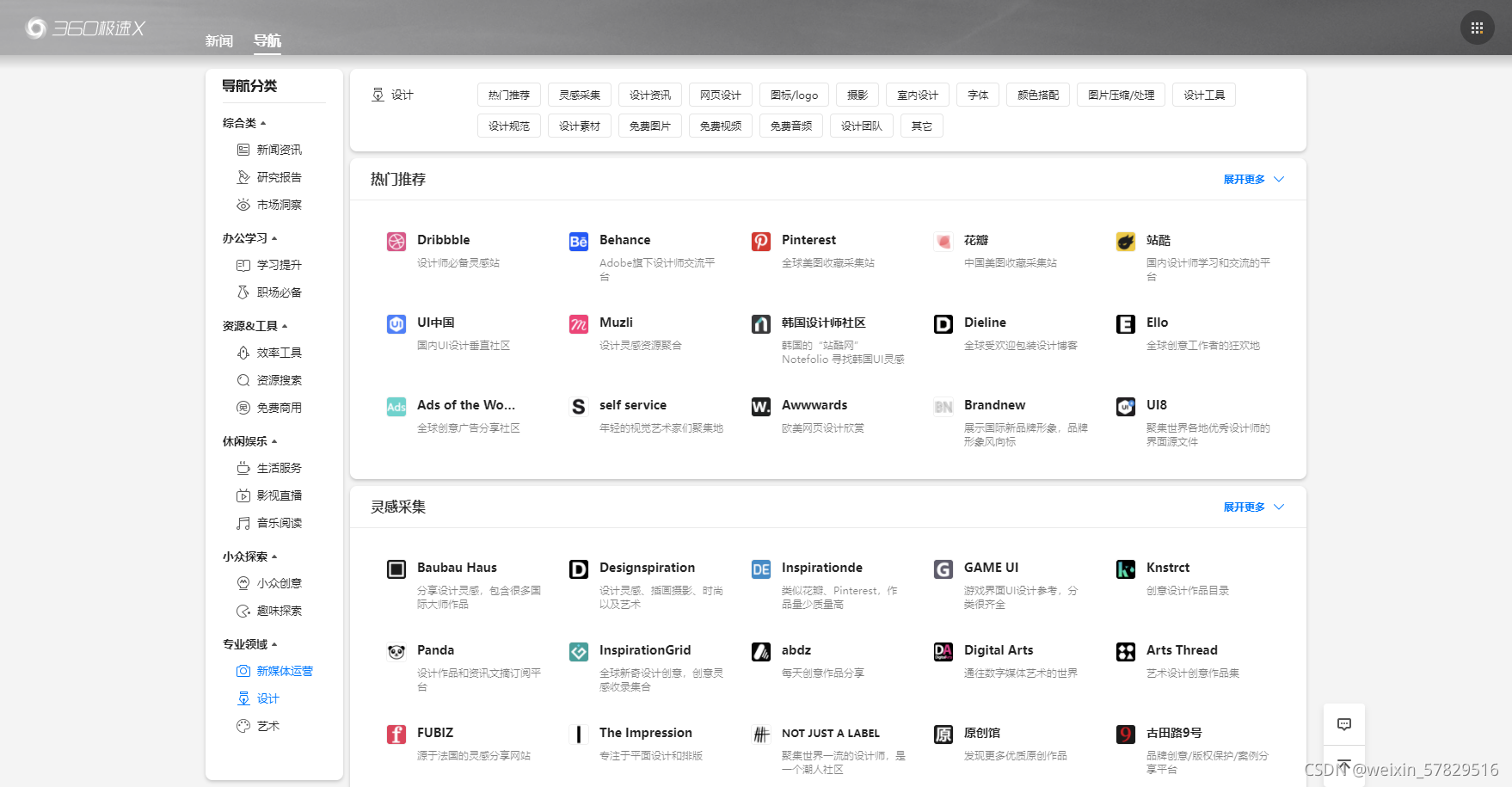Open the Ello site icon

click(1126, 324)
